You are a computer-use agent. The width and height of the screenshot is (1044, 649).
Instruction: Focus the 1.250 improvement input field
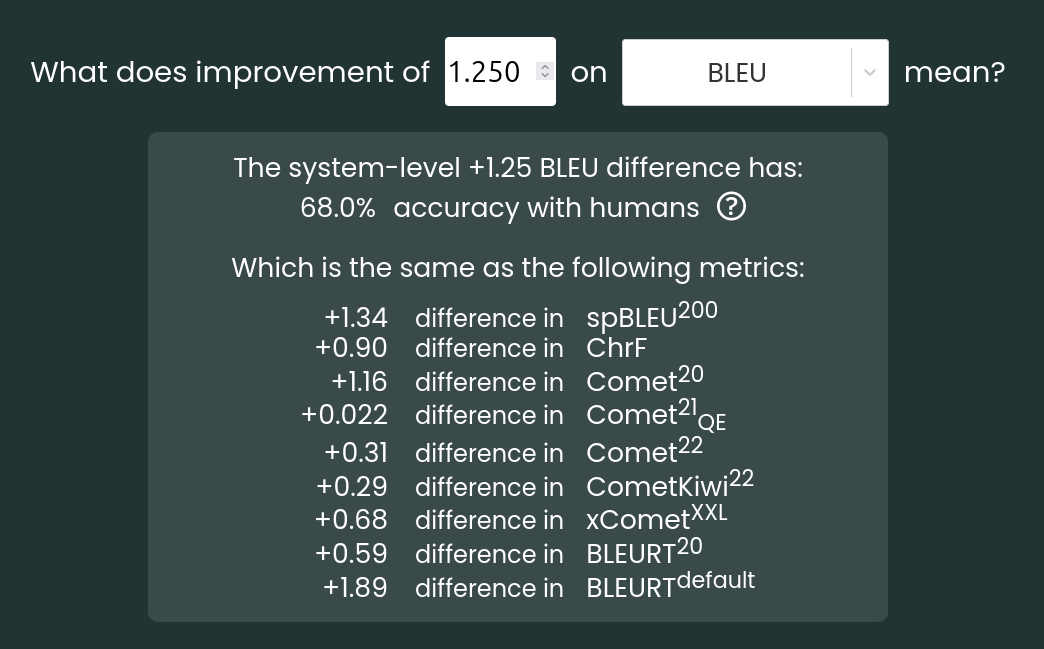[500, 72]
